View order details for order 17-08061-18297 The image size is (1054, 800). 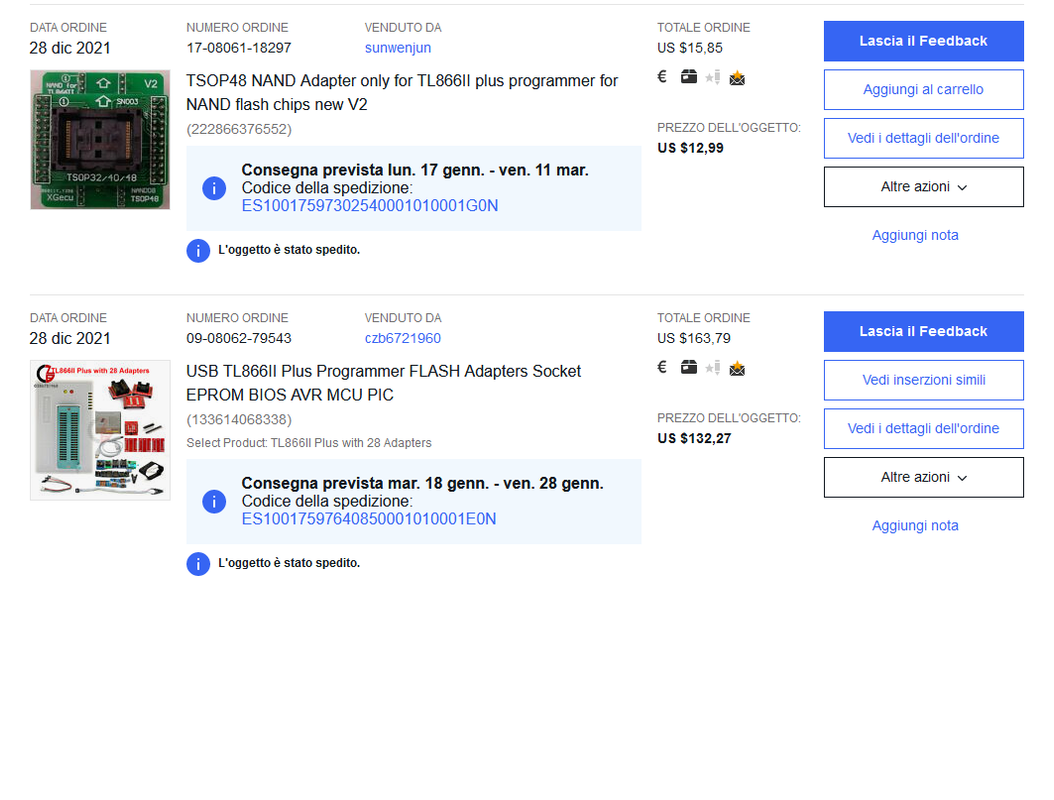[923, 138]
